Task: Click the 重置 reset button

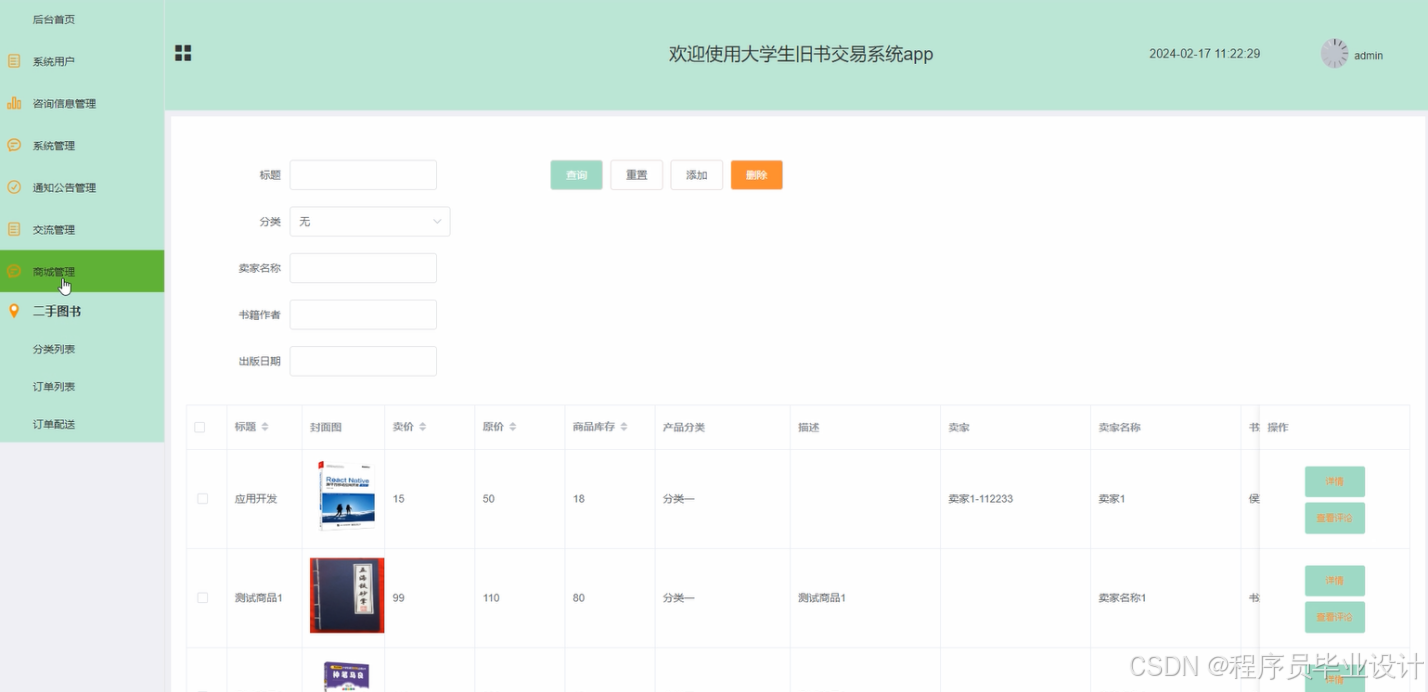Action: tap(637, 175)
